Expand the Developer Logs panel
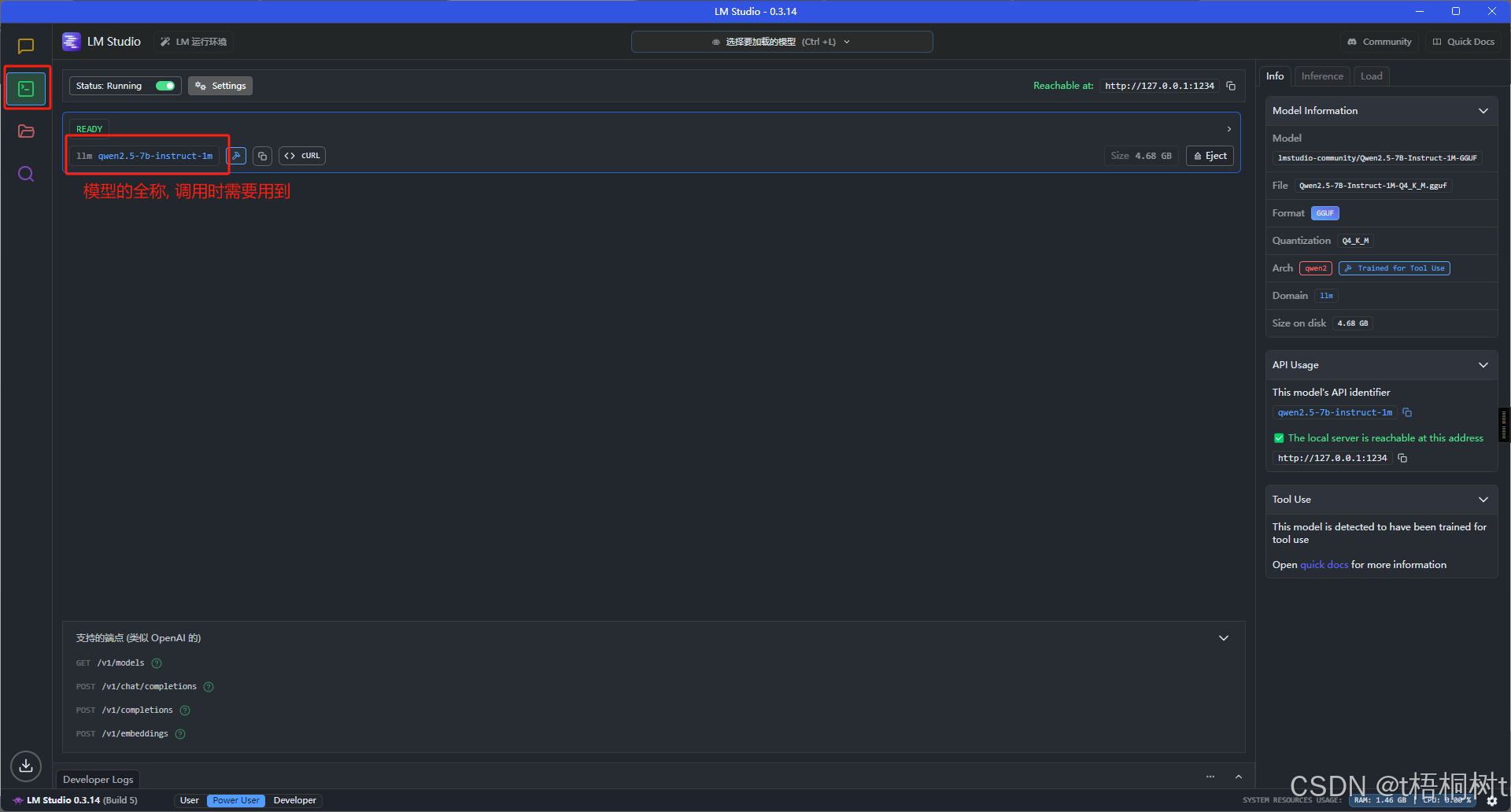Image resolution: width=1511 pixels, height=812 pixels. click(1239, 777)
